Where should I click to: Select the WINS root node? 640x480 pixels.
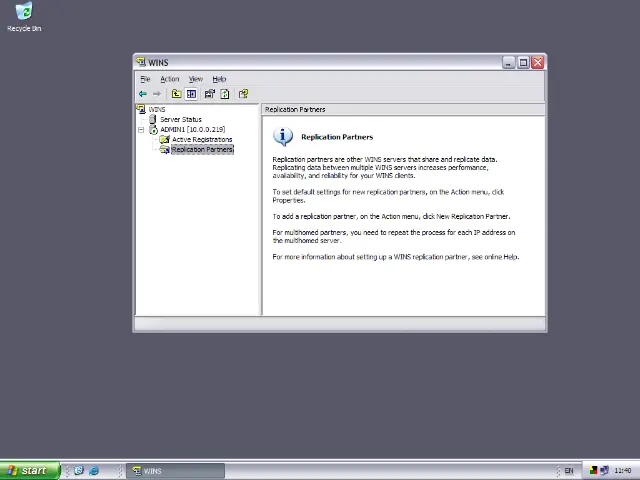pyautogui.click(x=157, y=109)
